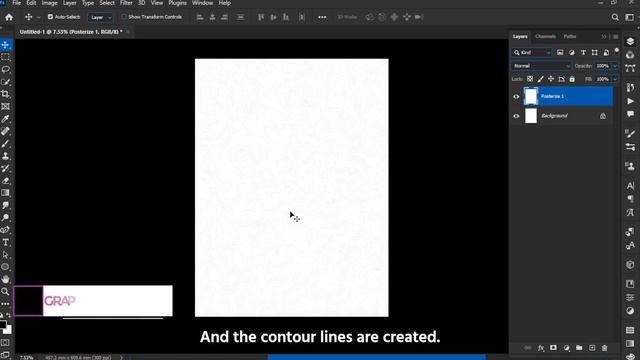Open the Normal blend mode dropdown
The height and width of the screenshot is (360, 640).
[542, 66]
